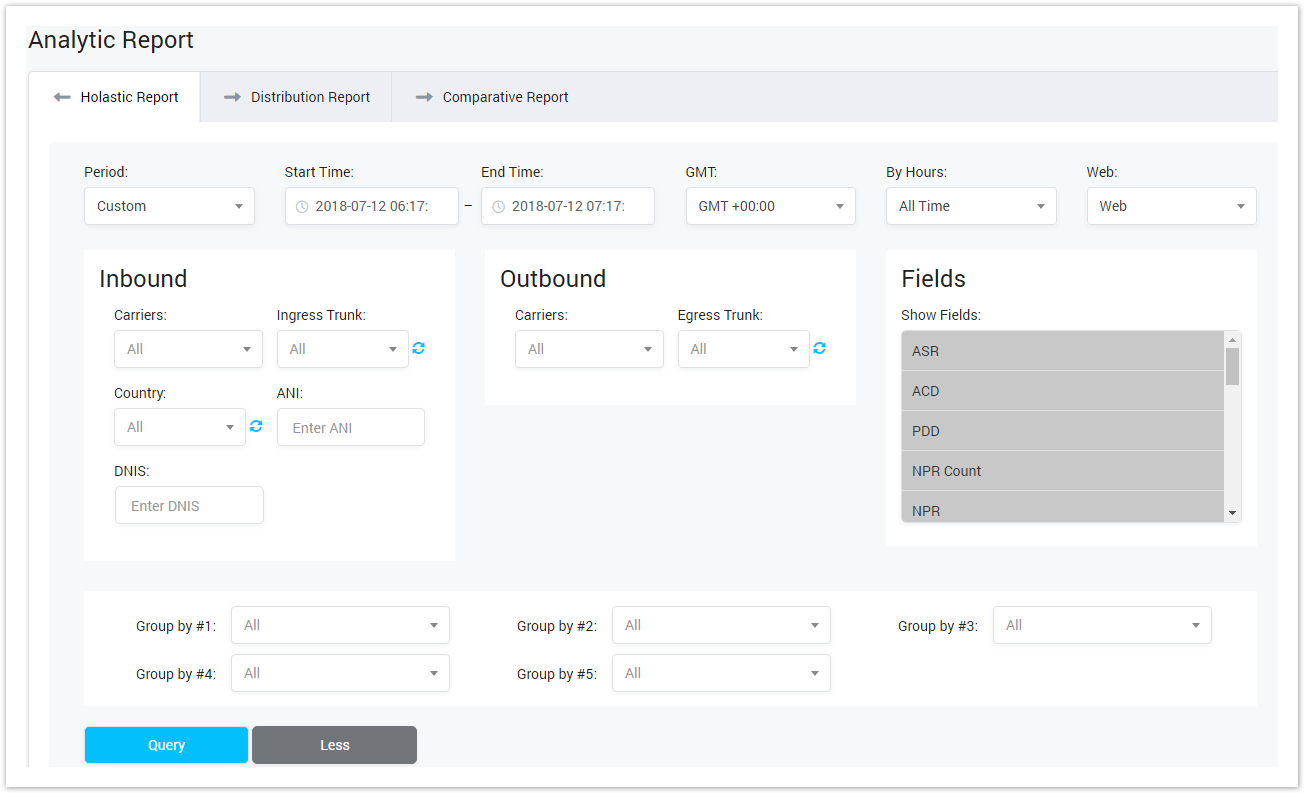Expand the GMT dropdown

click(770, 206)
